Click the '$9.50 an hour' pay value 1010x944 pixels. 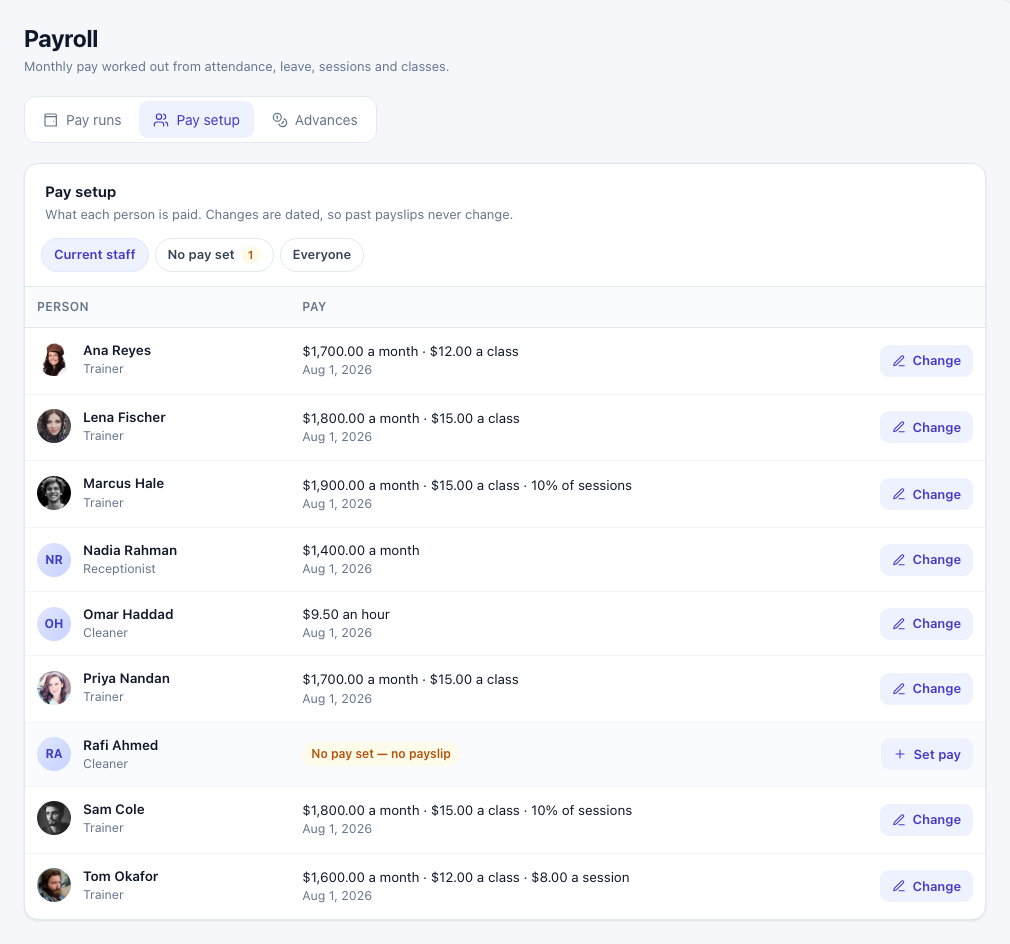[346, 614]
